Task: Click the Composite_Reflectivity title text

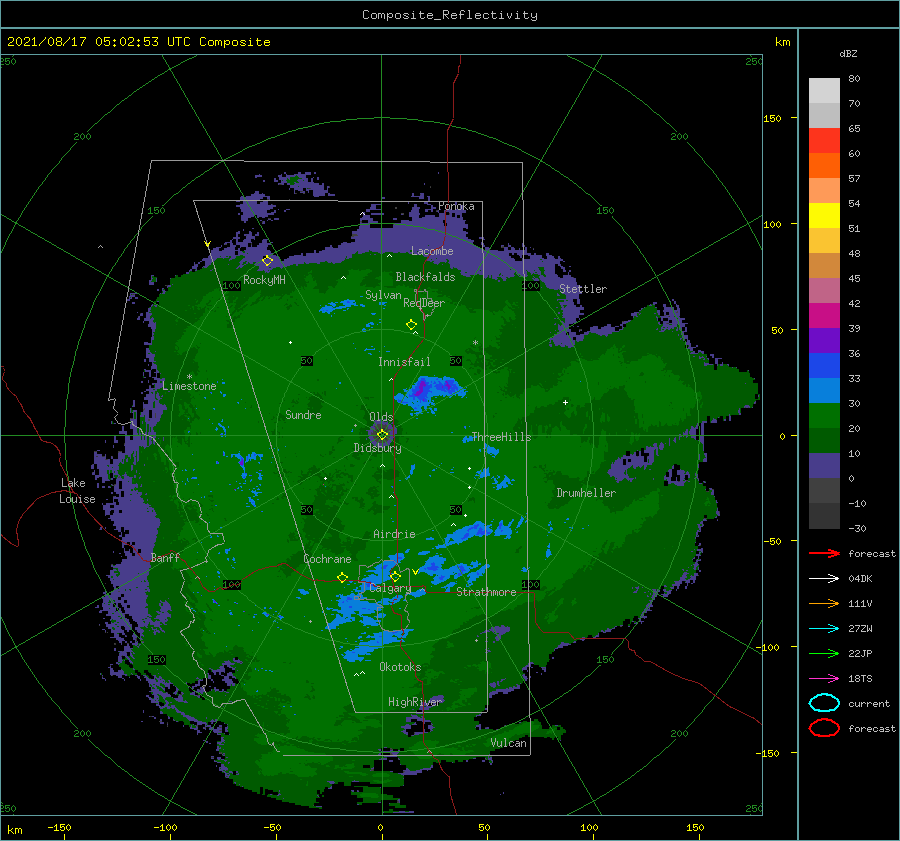Action: [x=449, y=15]
